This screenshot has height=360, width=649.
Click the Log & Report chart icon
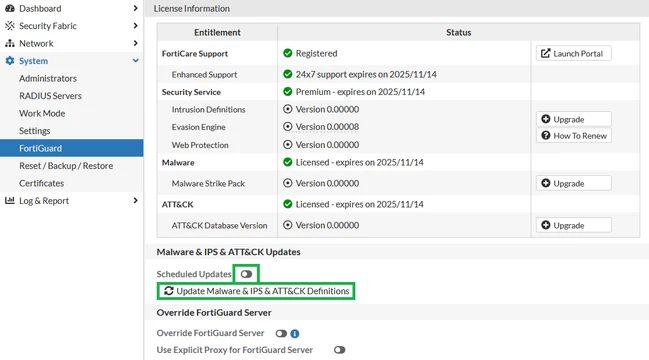tap(10, 200)
